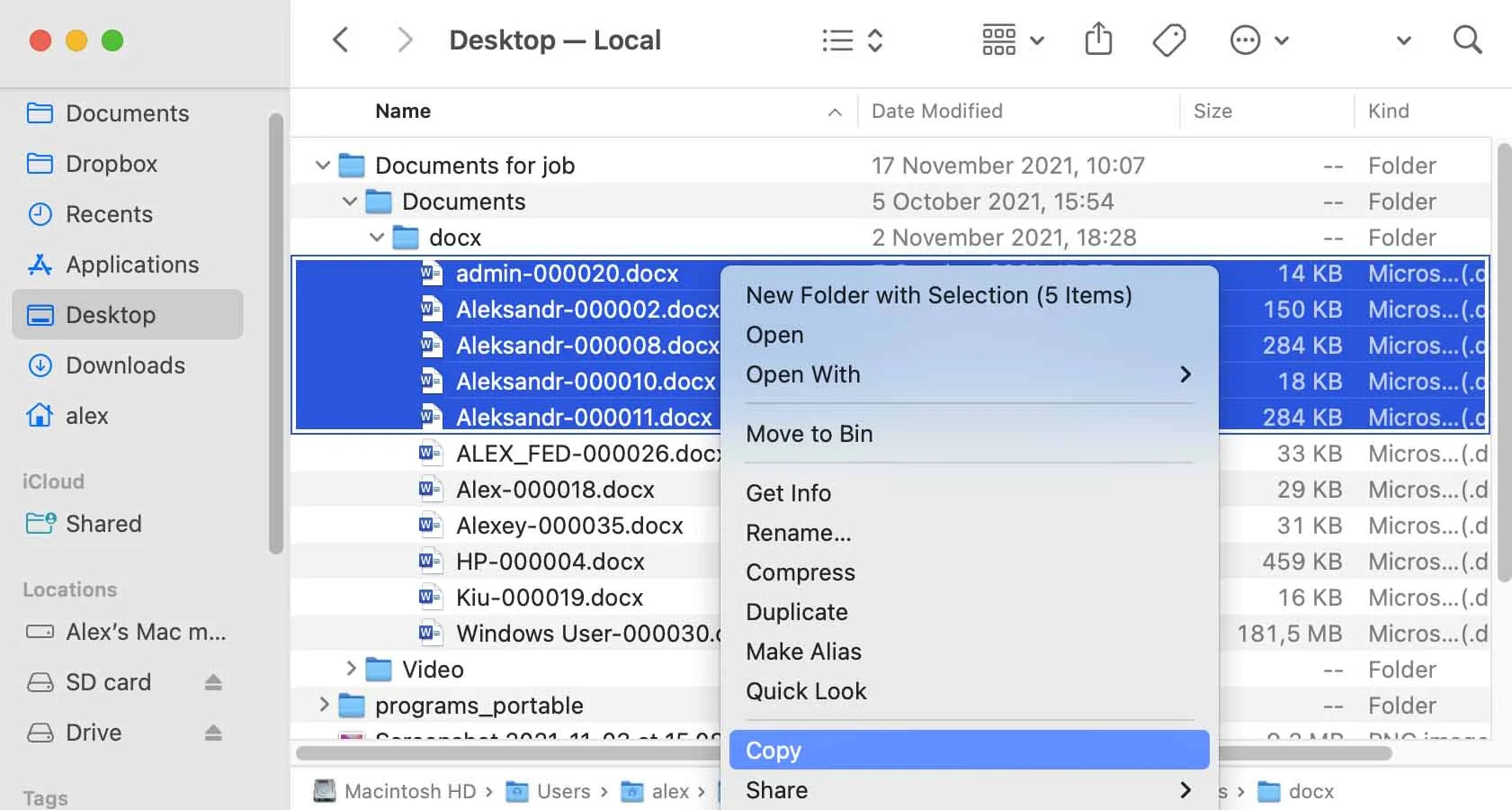Open the Search icon
The image size is (1512, 810).
coord(1467,40)
